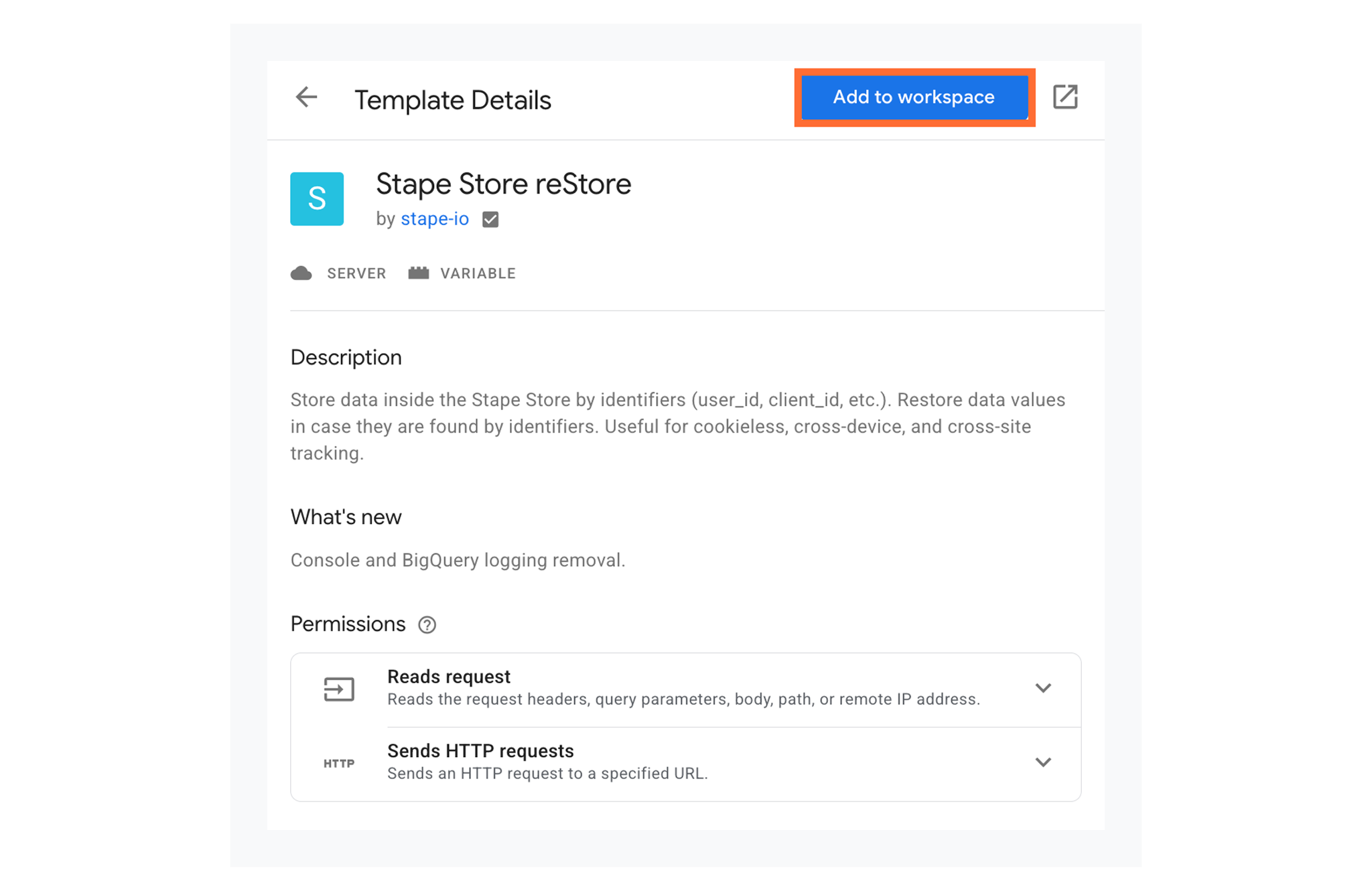The width and height of the screenshot is (1372, 891).
Task: Click the SERVER label
Action: pos(356,273)
